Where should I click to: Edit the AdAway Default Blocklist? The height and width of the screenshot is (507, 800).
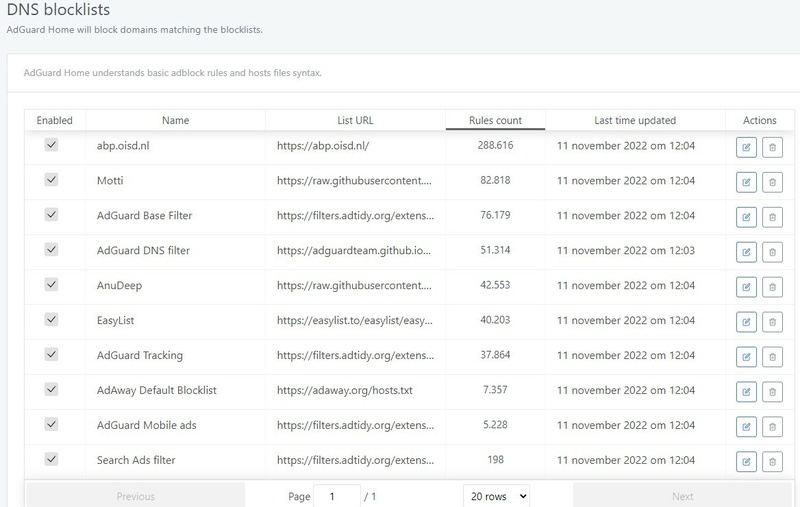pyautogui.click(x=746, y=392)
